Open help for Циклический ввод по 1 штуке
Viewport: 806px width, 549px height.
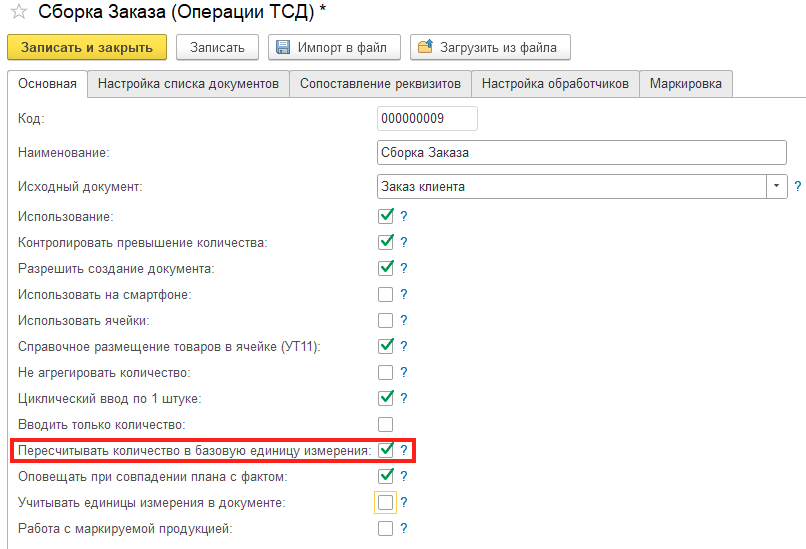(404, 398)
